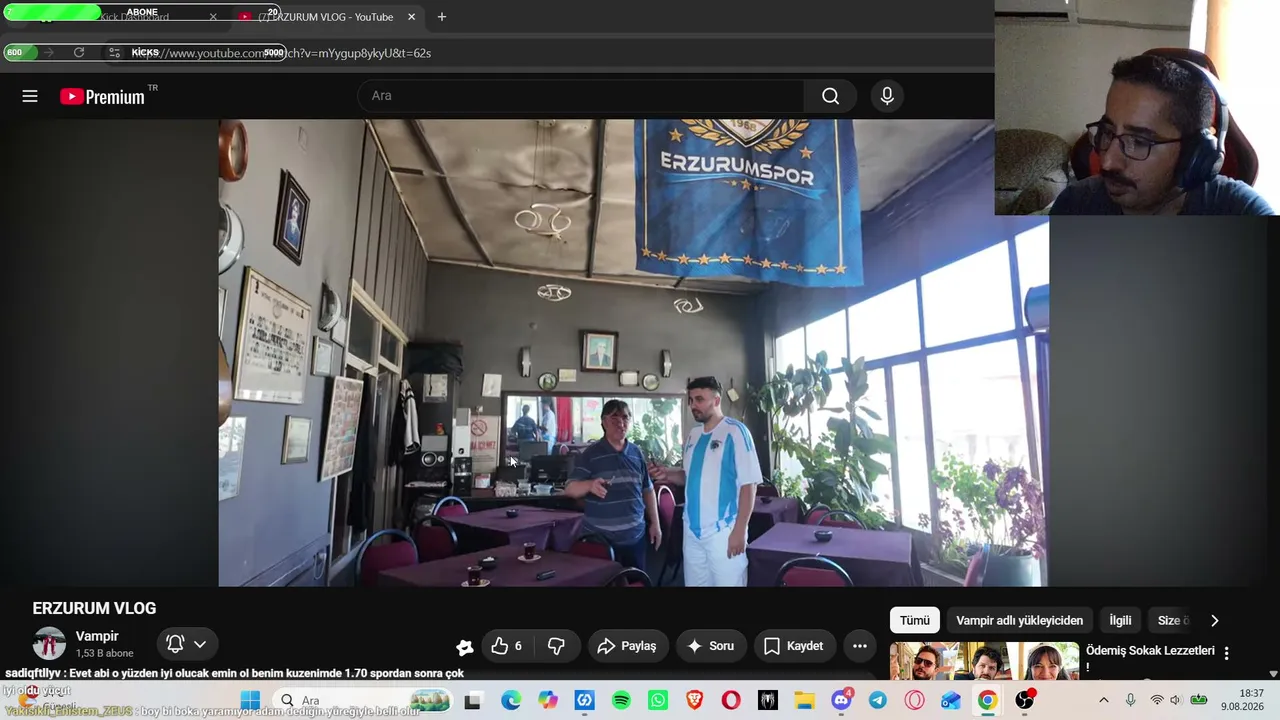1280x720 pixels.
Task: Close the Kick Dashboard tab
Action: point(213,17)
